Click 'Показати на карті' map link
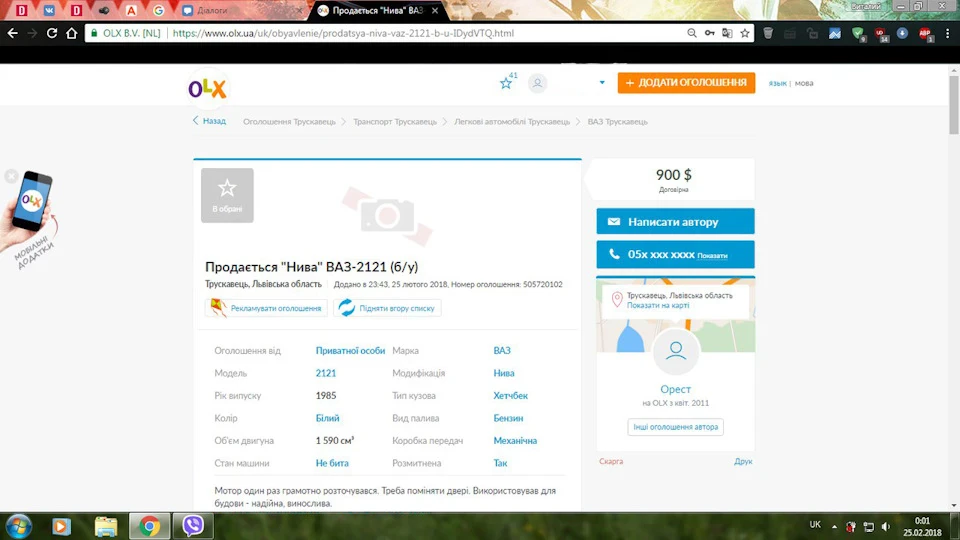 point(658,306)
